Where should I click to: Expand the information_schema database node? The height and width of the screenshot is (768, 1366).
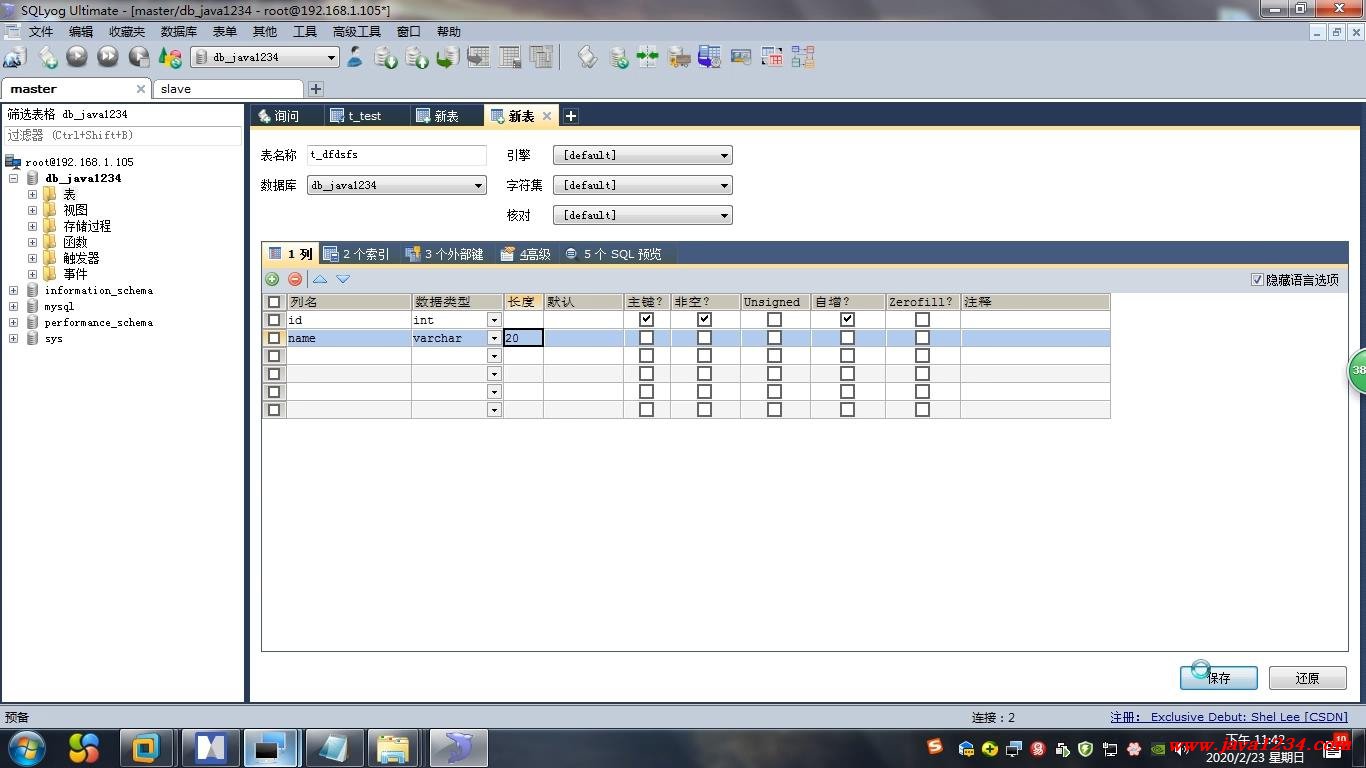click(13, 291)
